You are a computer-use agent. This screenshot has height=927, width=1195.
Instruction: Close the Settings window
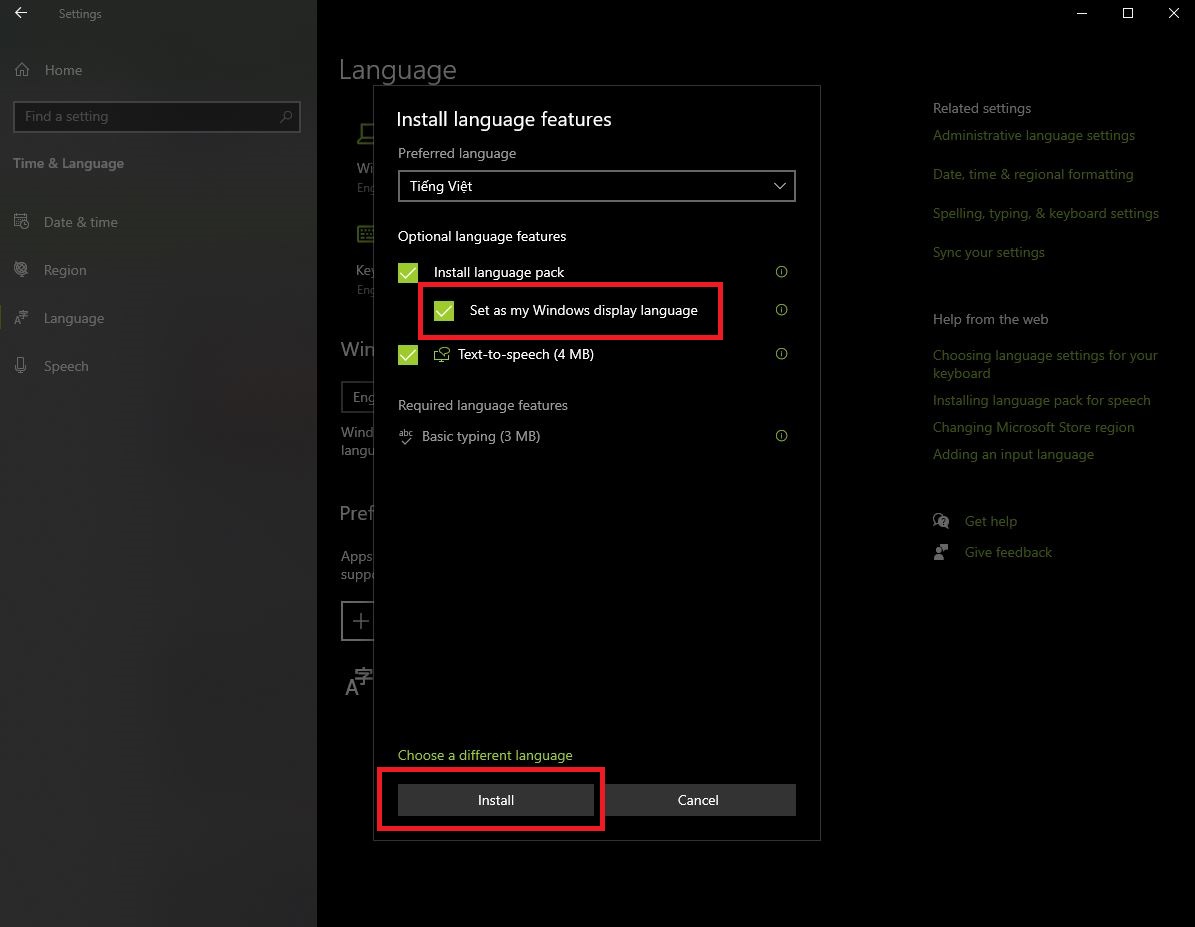point(1174,13)
